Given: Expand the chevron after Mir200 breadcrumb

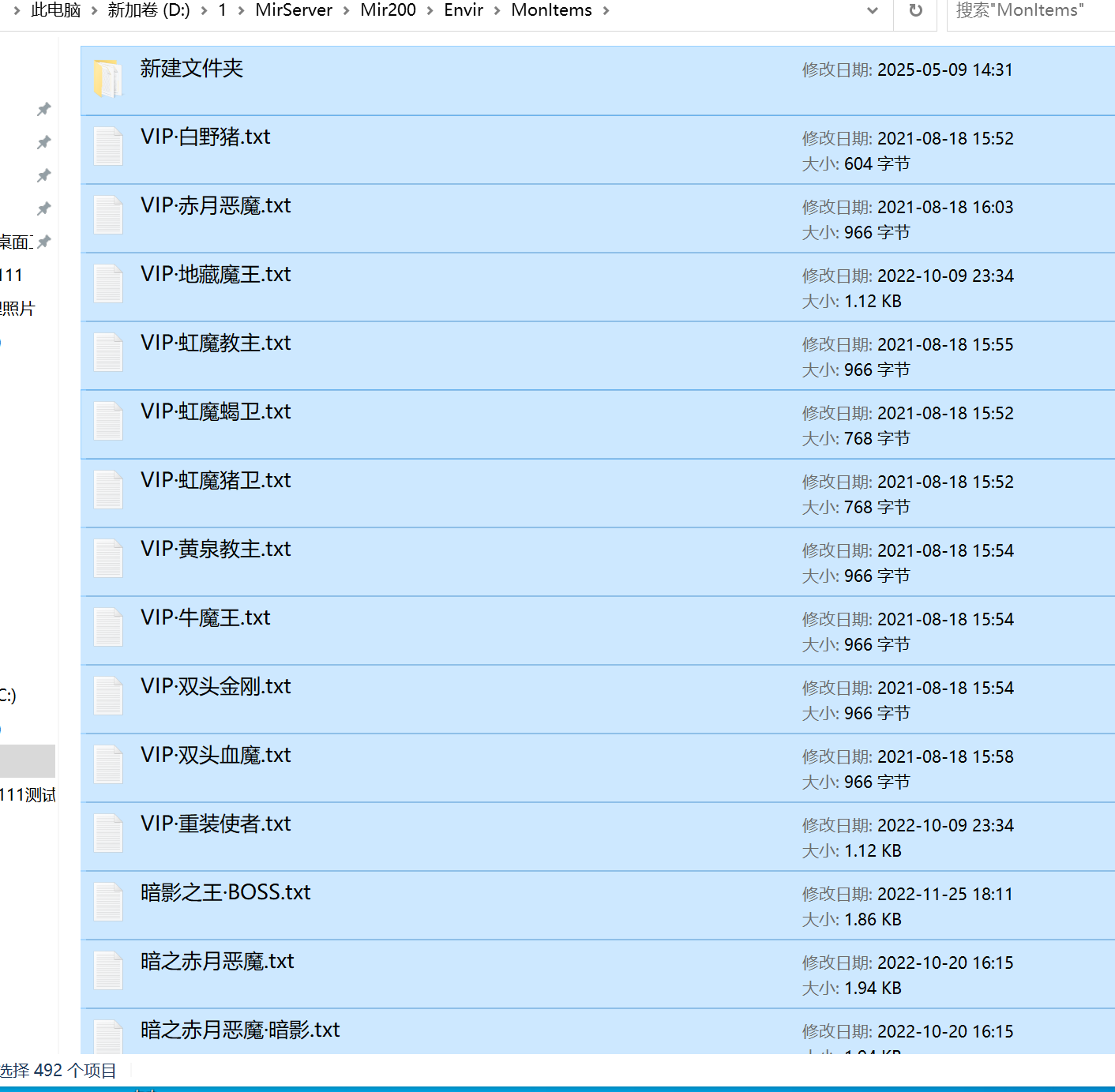Looking at the screenshot, I should (x=430, y=11).
